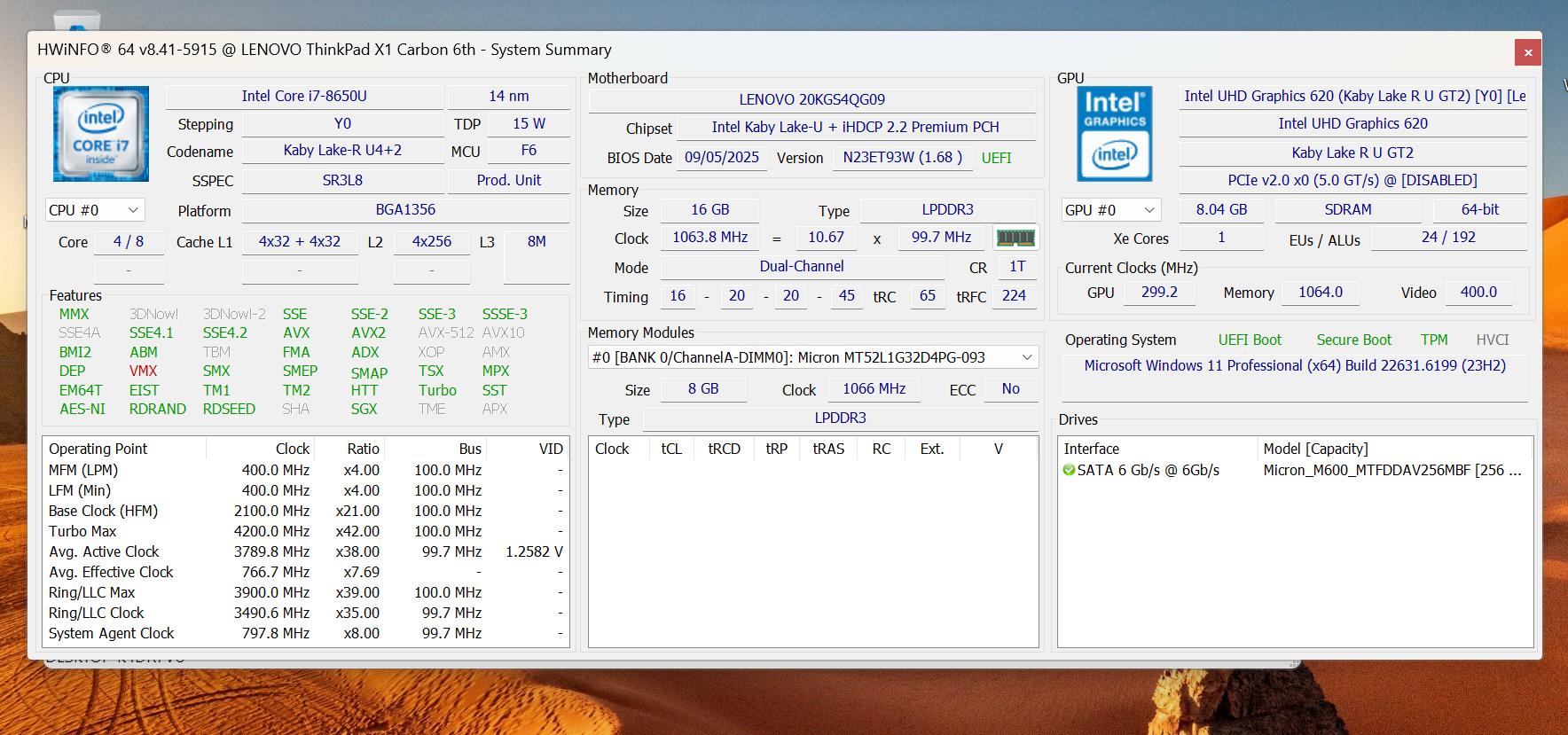Click the Y0 stepping value
Viewport: 1568px width, 735px height.
click(x=342, y=123)
